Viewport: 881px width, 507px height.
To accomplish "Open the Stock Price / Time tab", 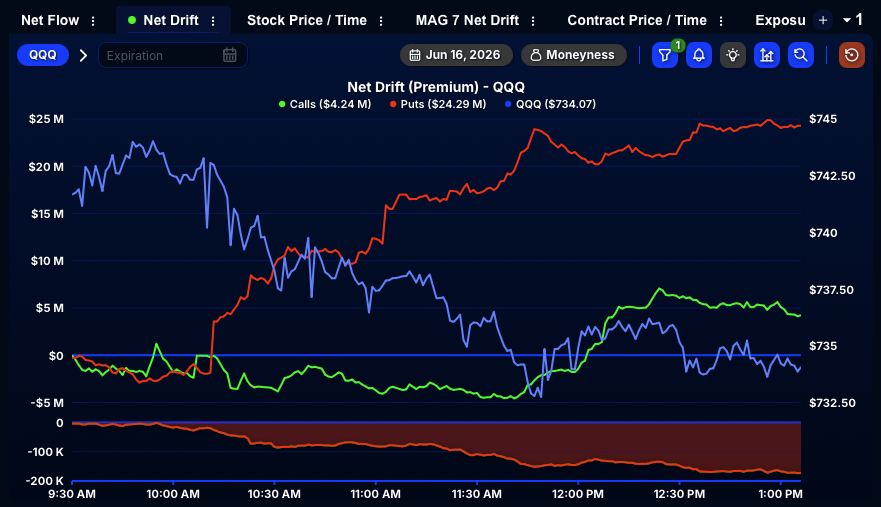I will tap(307, 20).
